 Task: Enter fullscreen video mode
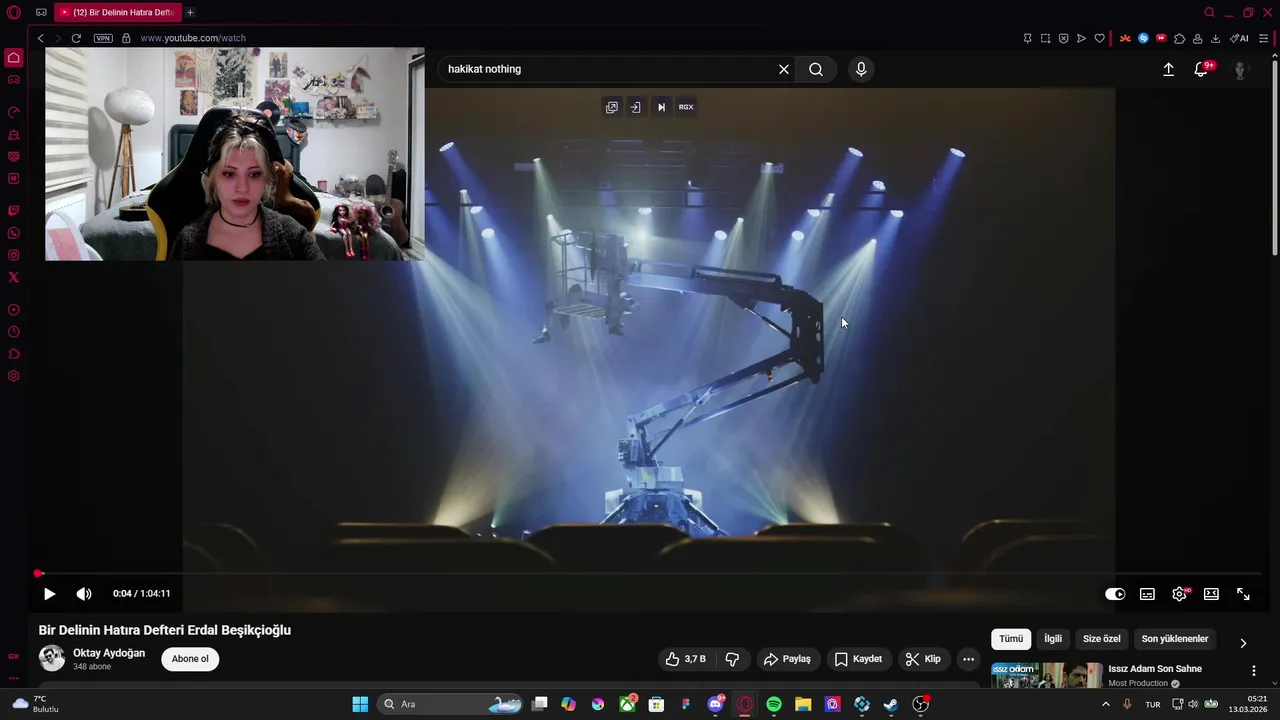1243,594
